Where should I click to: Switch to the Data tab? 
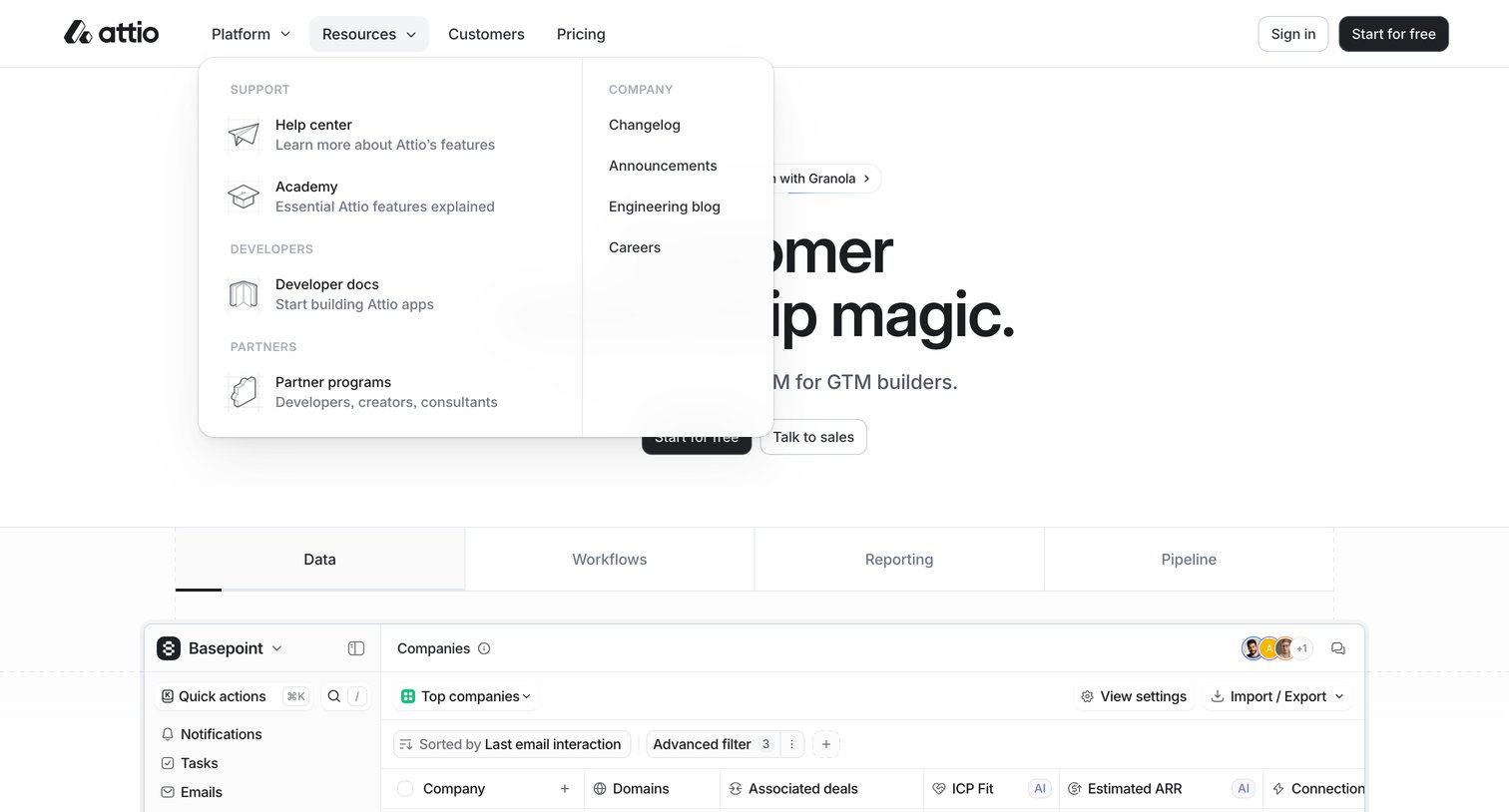point(319,560)
